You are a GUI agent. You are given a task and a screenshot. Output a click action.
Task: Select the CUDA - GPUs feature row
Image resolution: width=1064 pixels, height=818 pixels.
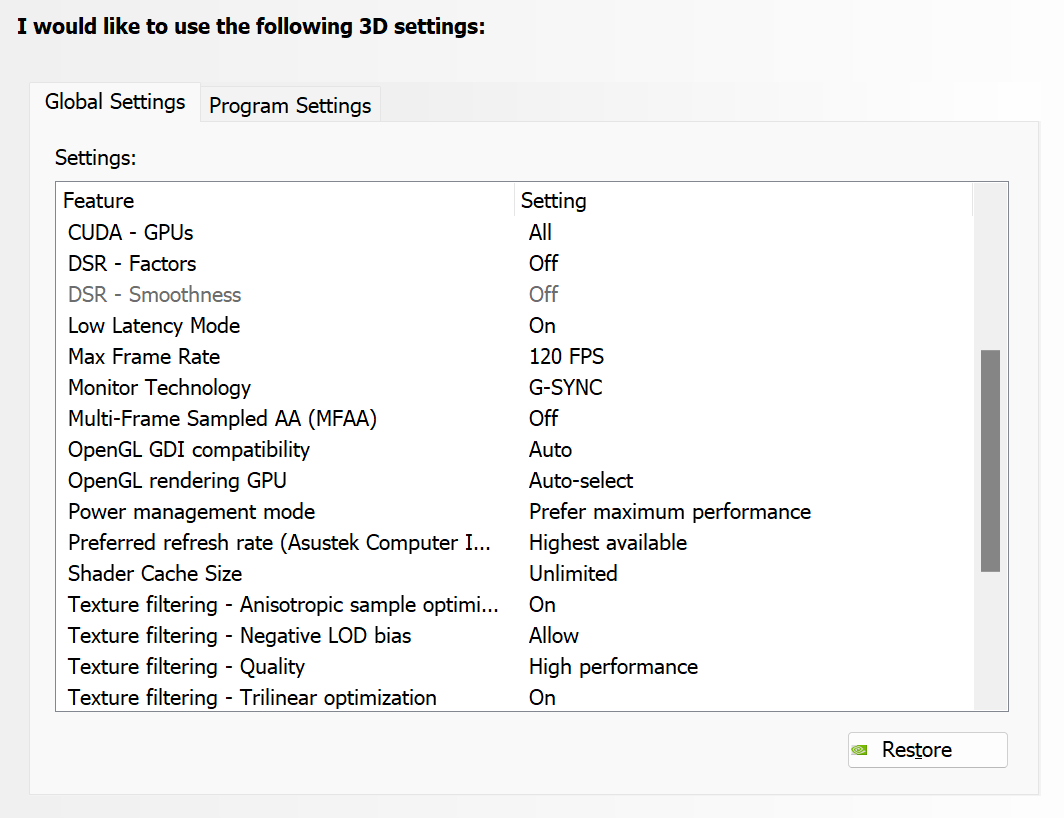coord(131,233)
